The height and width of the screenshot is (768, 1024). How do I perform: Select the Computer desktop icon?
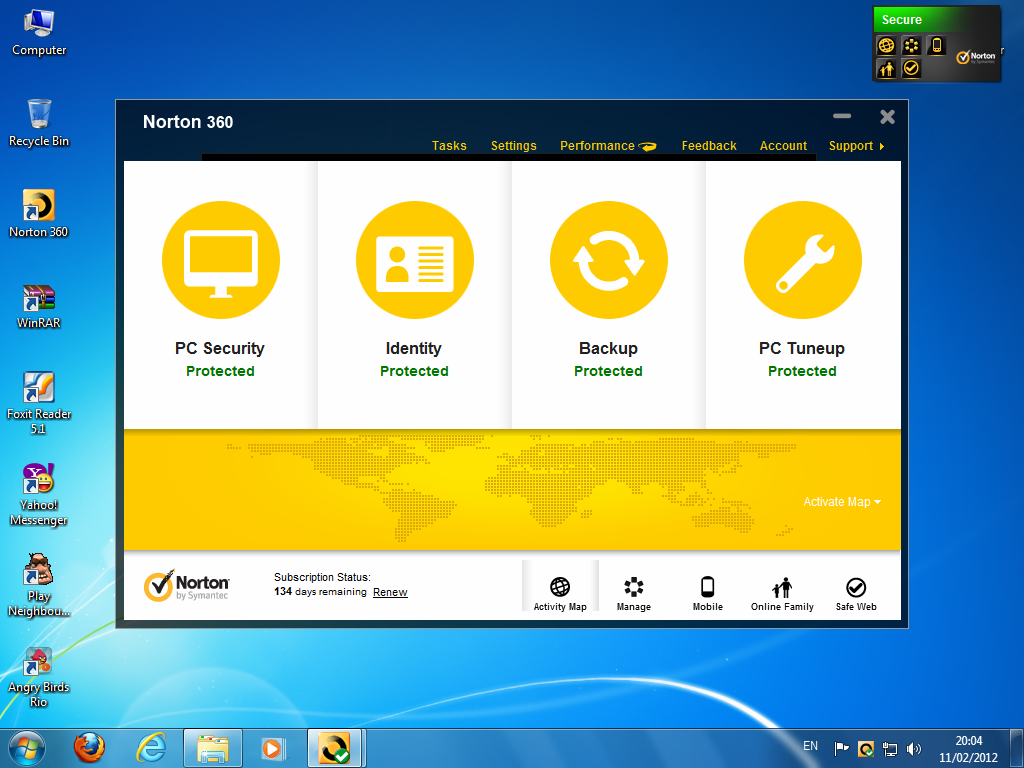pyautogui.click(x=39, y=33)
